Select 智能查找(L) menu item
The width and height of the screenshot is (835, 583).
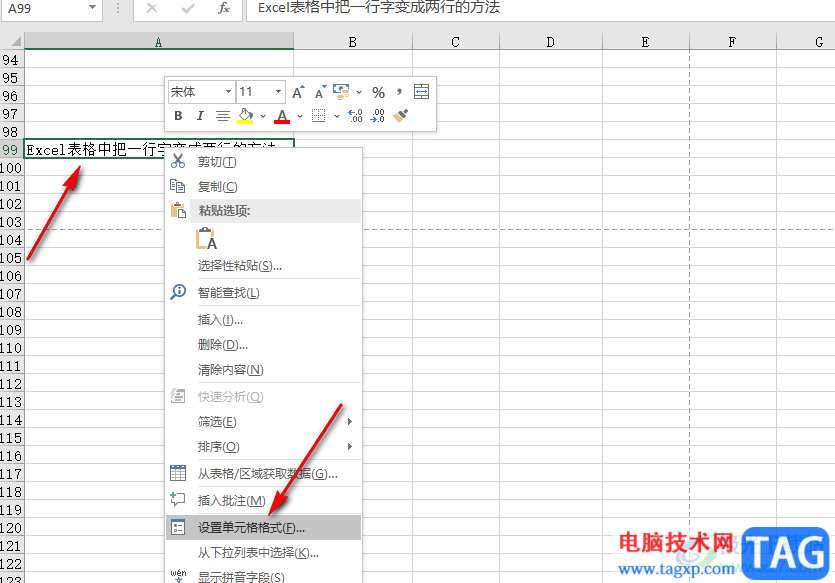coord(264,292)
